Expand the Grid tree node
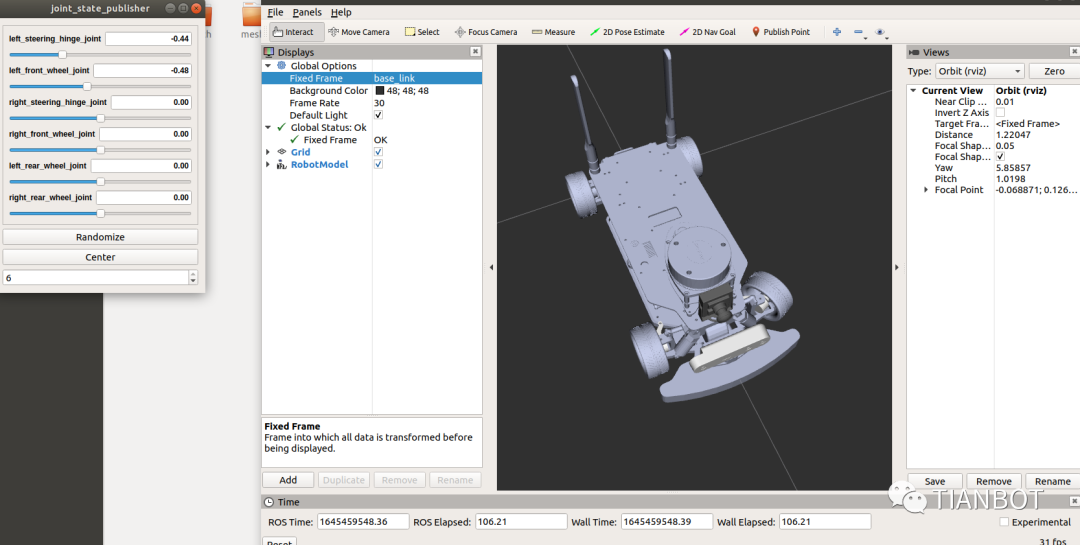The image size is (1080, 545). 268,152
